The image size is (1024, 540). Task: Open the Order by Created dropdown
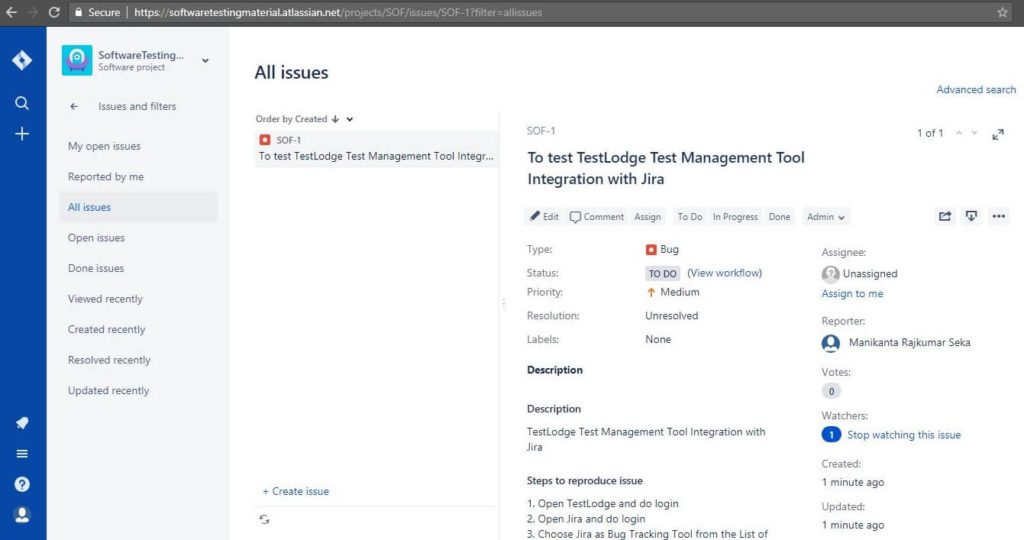349,119
